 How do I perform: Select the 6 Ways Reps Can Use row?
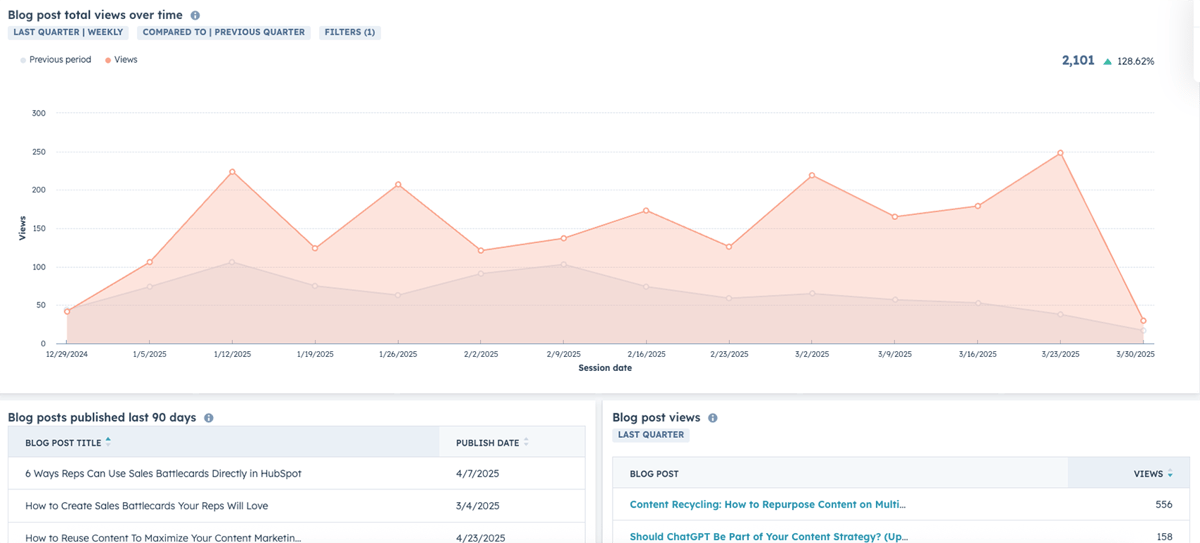163,473
